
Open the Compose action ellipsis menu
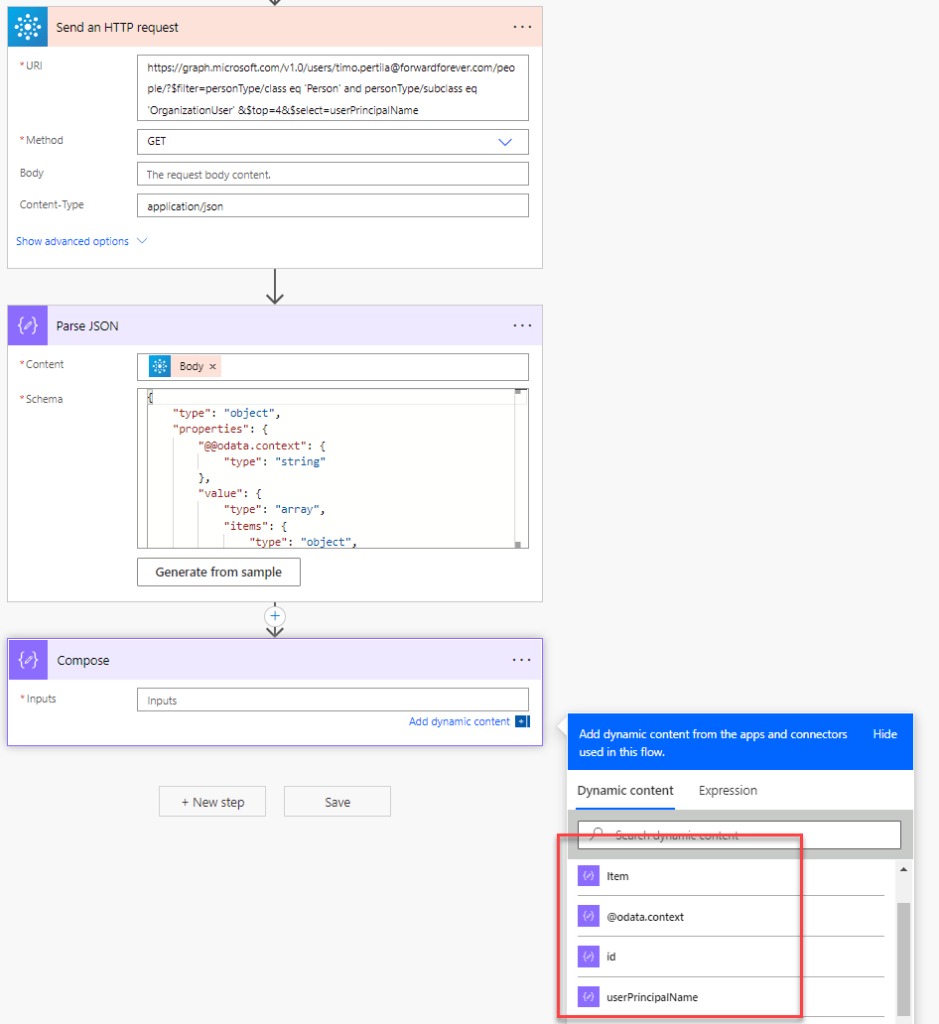(x=522, y=660)
